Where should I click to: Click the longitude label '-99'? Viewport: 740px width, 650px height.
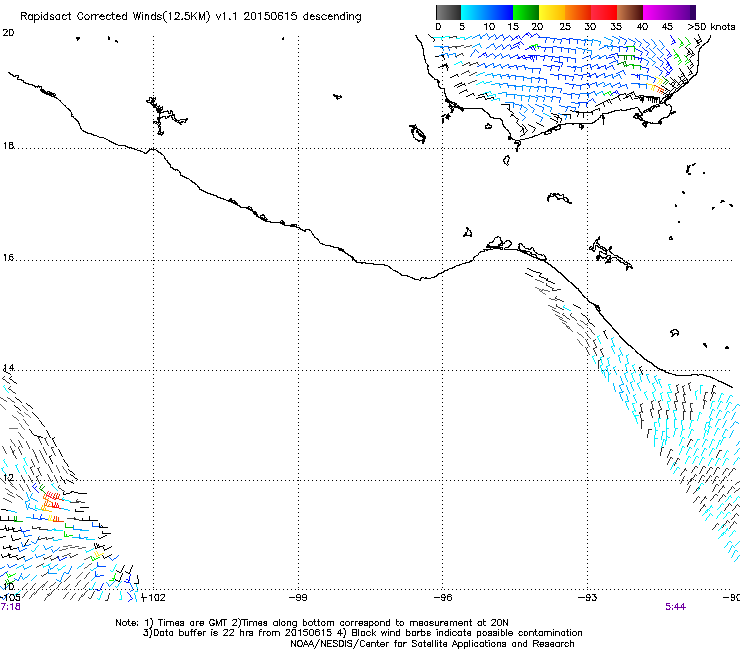pyautogui.click(x=298, y=598)
